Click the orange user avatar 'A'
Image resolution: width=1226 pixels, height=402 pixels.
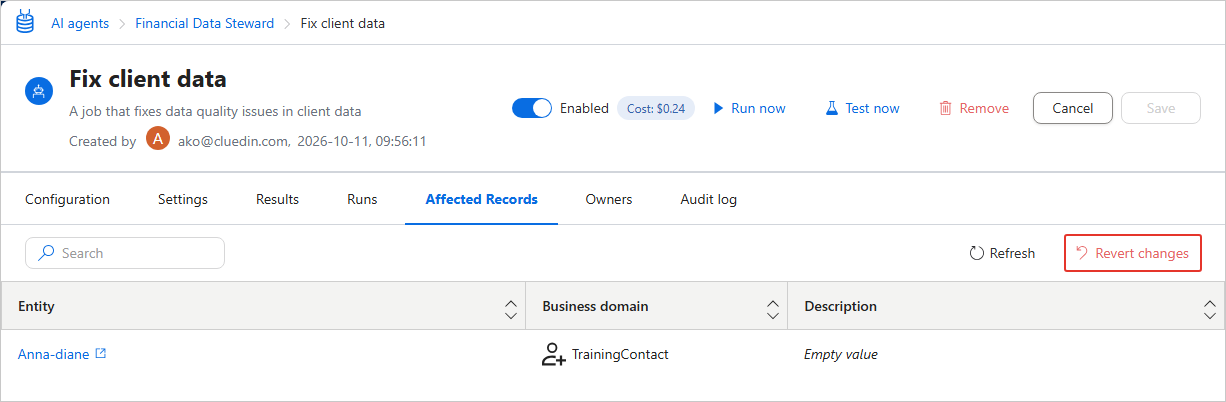tap(158, 139)
